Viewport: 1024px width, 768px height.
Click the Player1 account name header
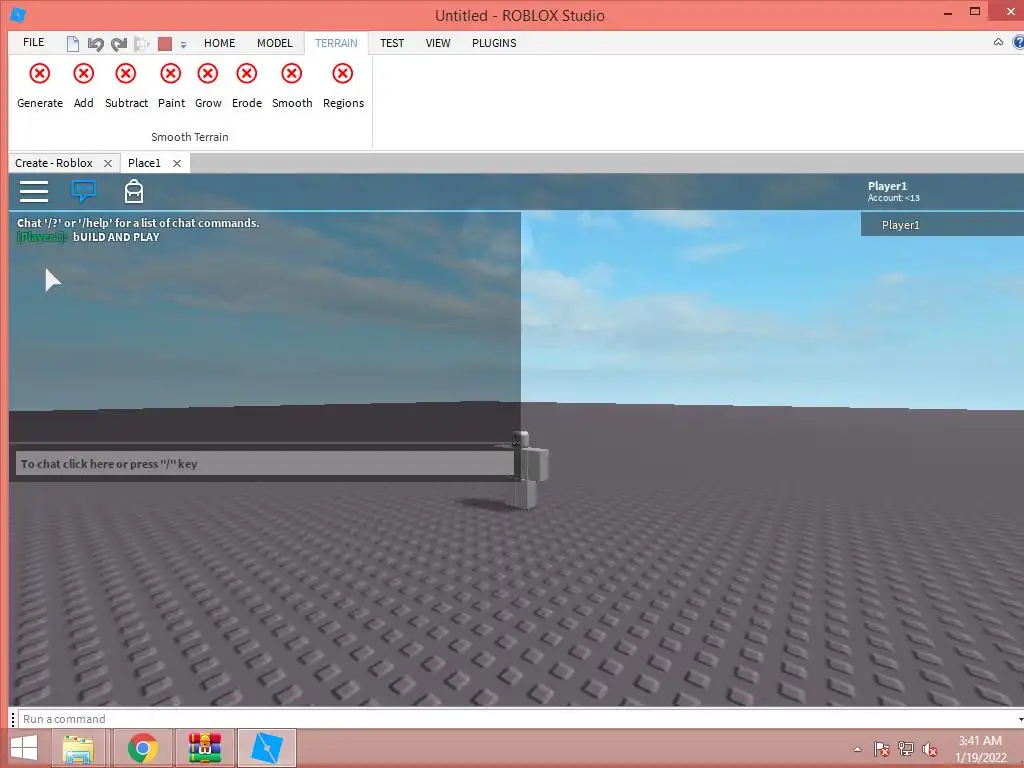click(x=887, y=186)
